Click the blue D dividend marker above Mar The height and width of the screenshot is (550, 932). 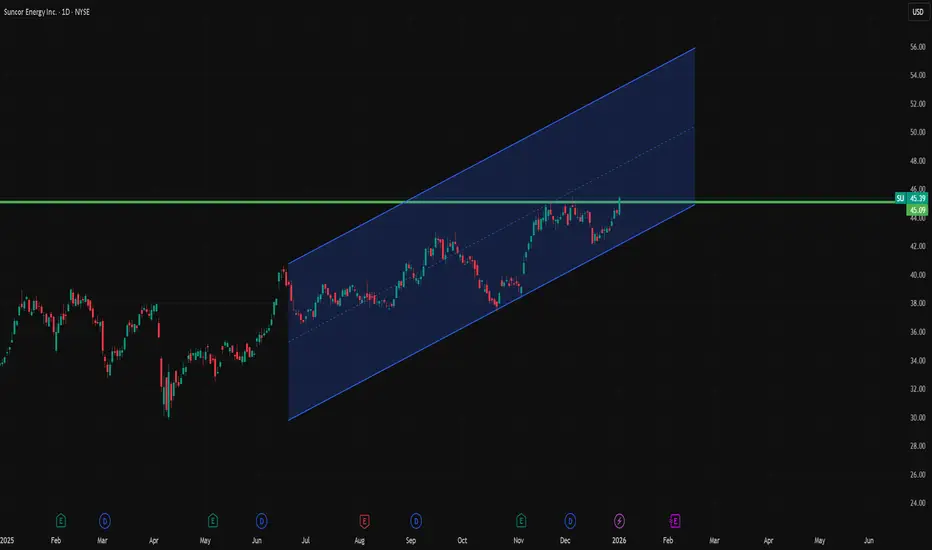[x=105, y=521]
